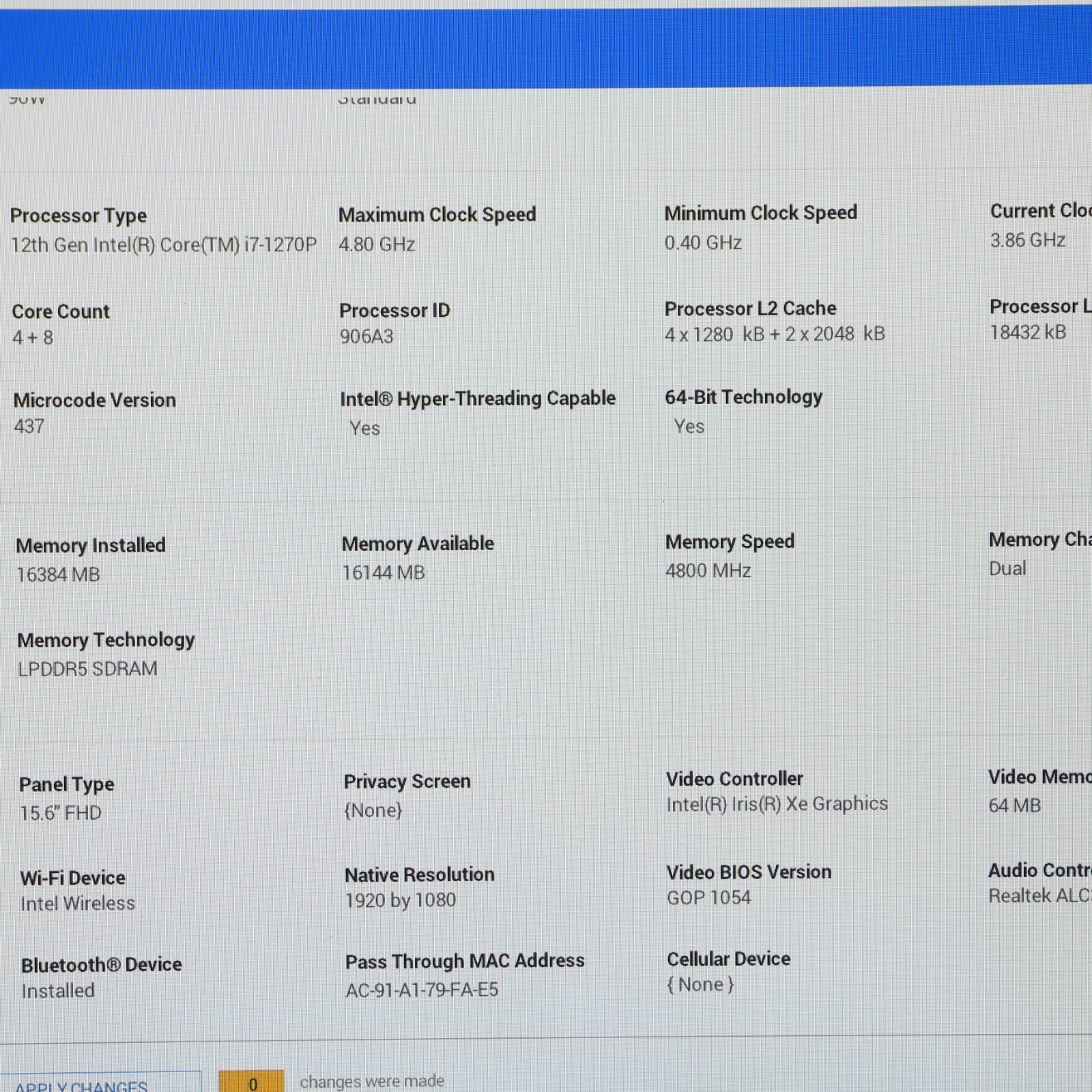Select the '4.80 GHz' value

click(x=377, y=244)
